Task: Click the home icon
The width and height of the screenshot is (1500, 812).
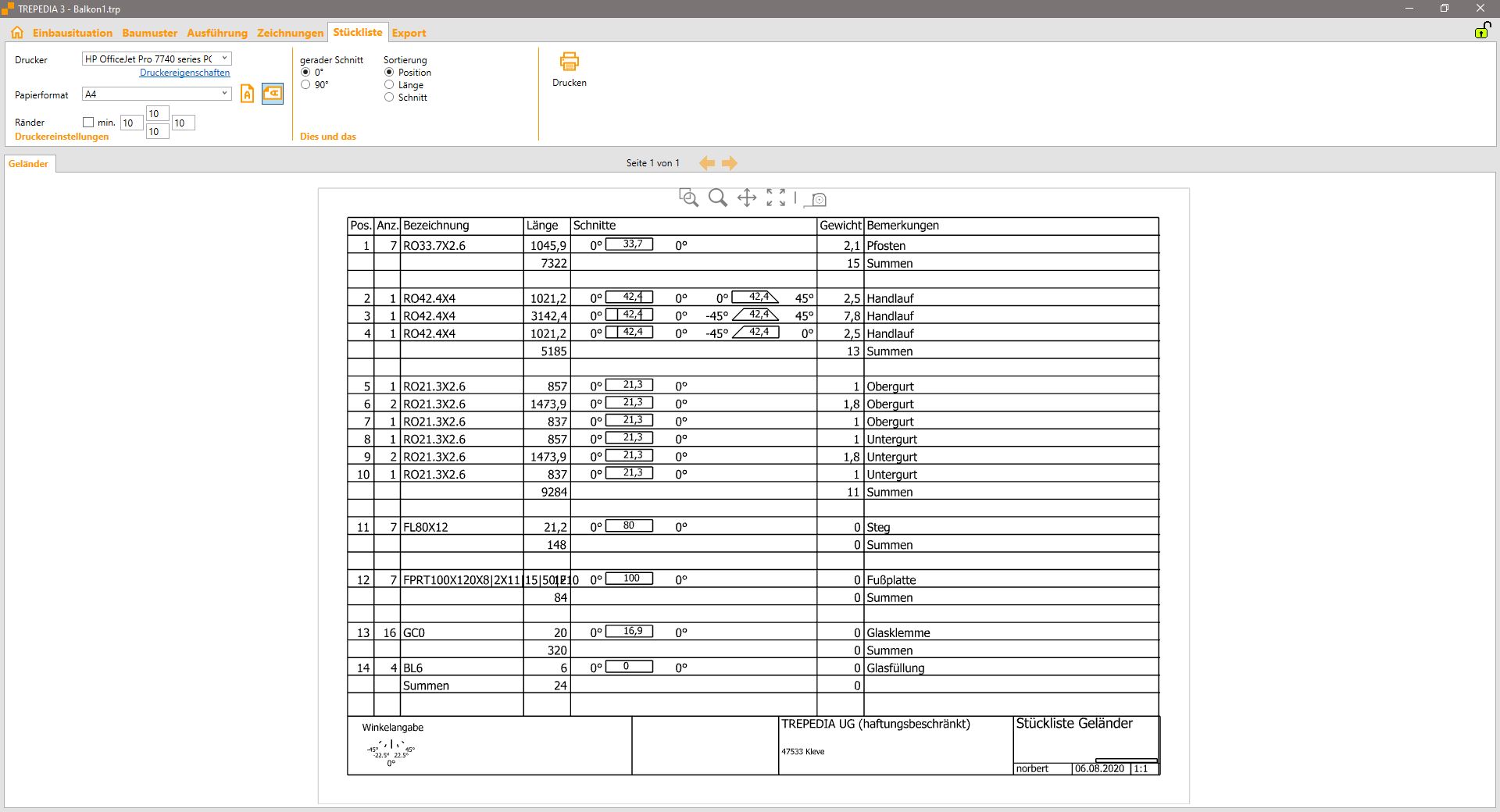Action: 17,33
